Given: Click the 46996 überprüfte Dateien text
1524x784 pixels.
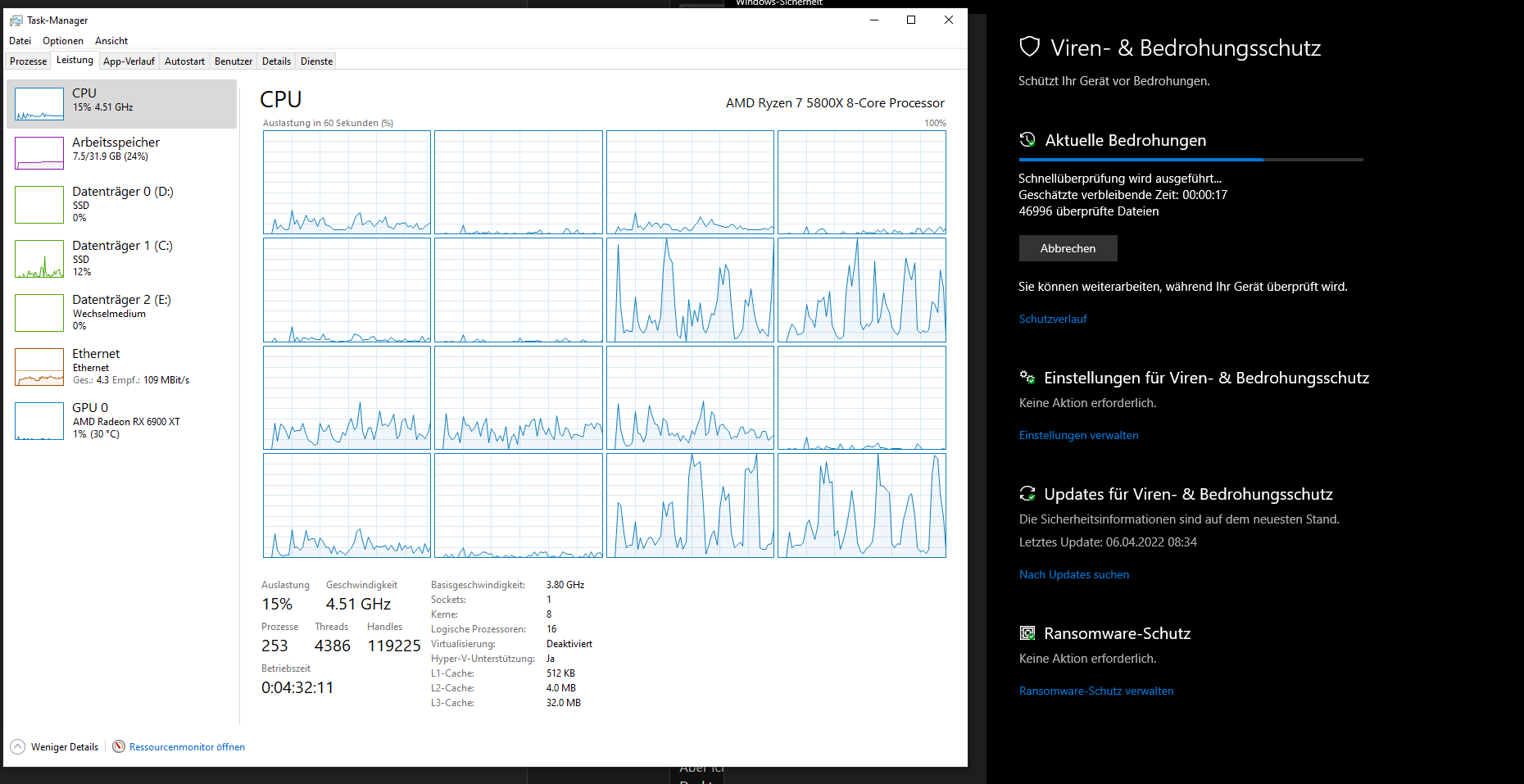Looking at the screenshot, I should click(x=1089, y=211).
